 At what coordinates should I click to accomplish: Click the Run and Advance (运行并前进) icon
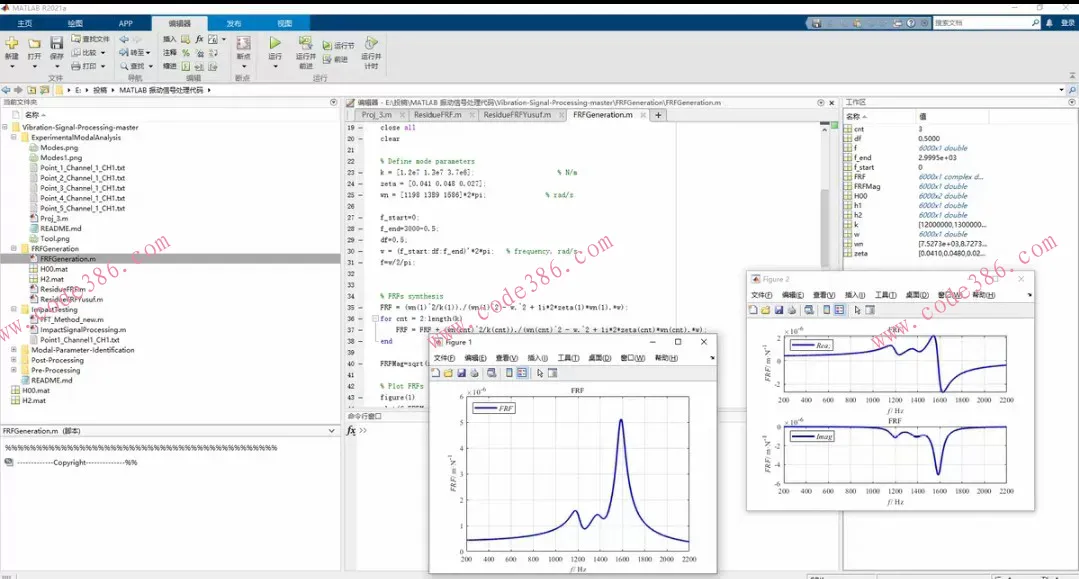point(306,44)
